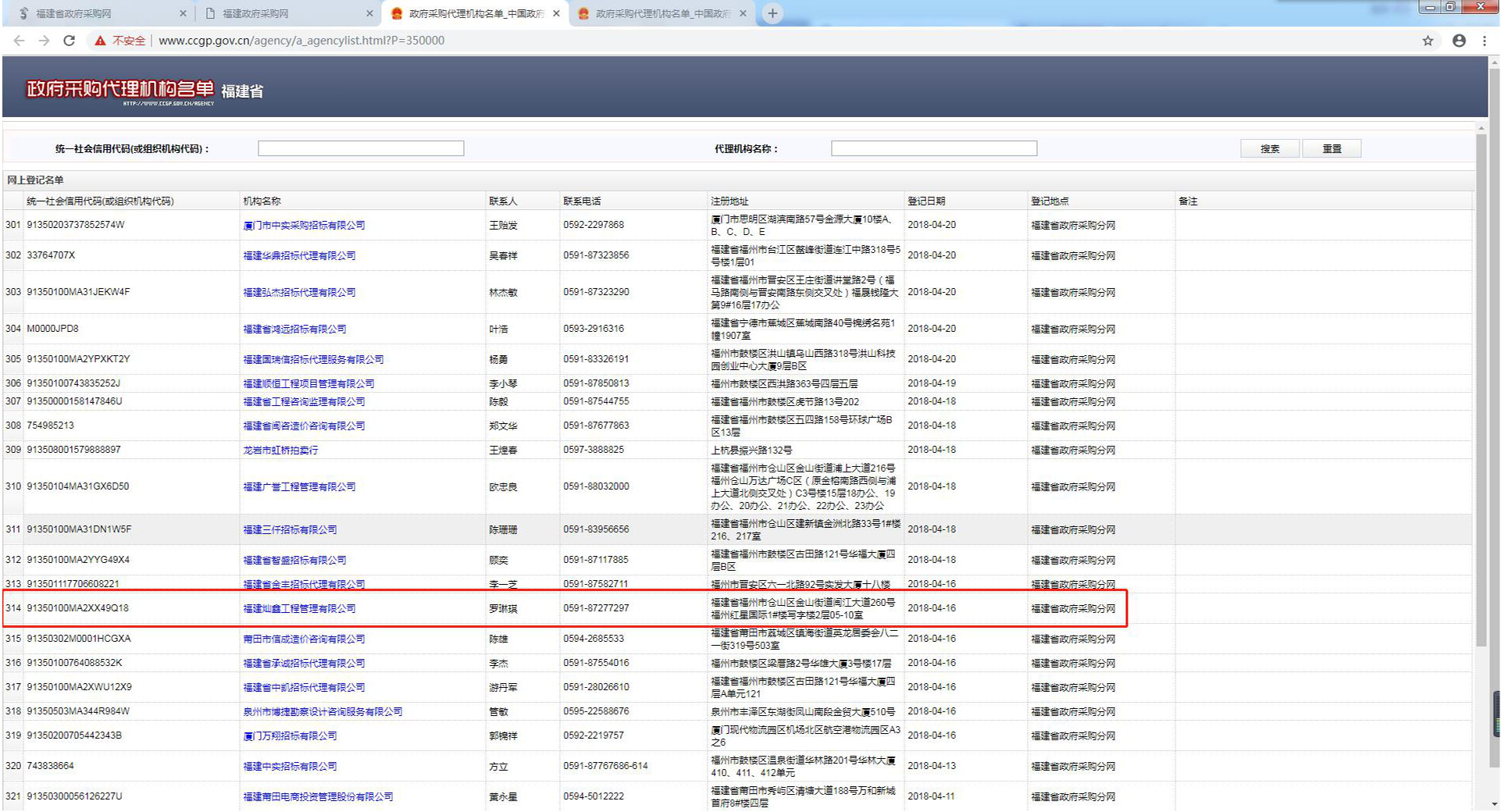Bookmark this page with the star icon

(1428, 41)
